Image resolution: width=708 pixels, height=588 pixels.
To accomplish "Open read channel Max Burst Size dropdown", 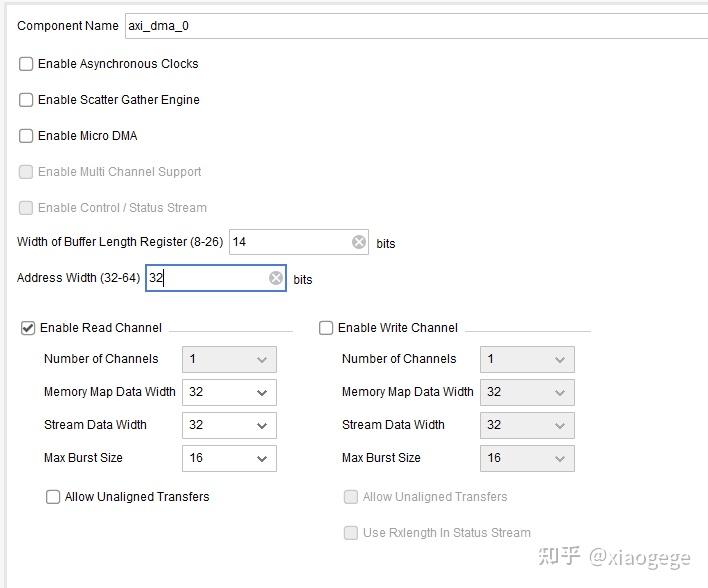I will coord(229,458).
